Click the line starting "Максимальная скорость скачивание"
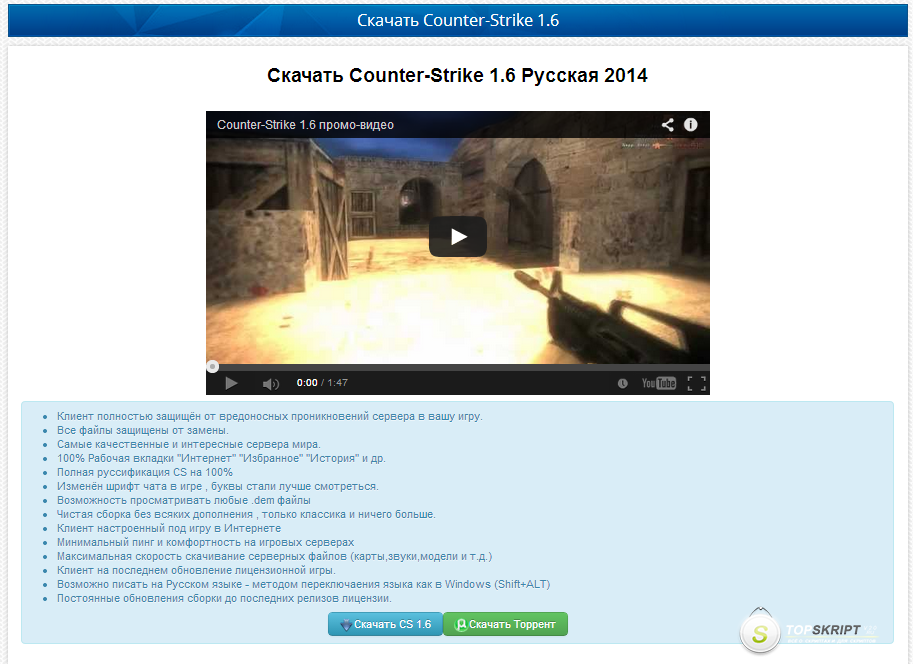This screenshot has height=664, width=913. pyautogui.click(x=274, y=556)
